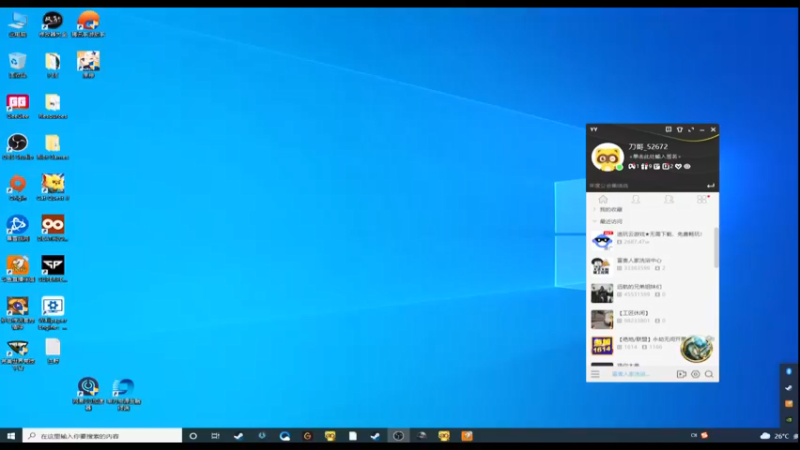
Task: Select the red GG desktop shortcut
Action: pyautogui.click(x=18, y=106)
